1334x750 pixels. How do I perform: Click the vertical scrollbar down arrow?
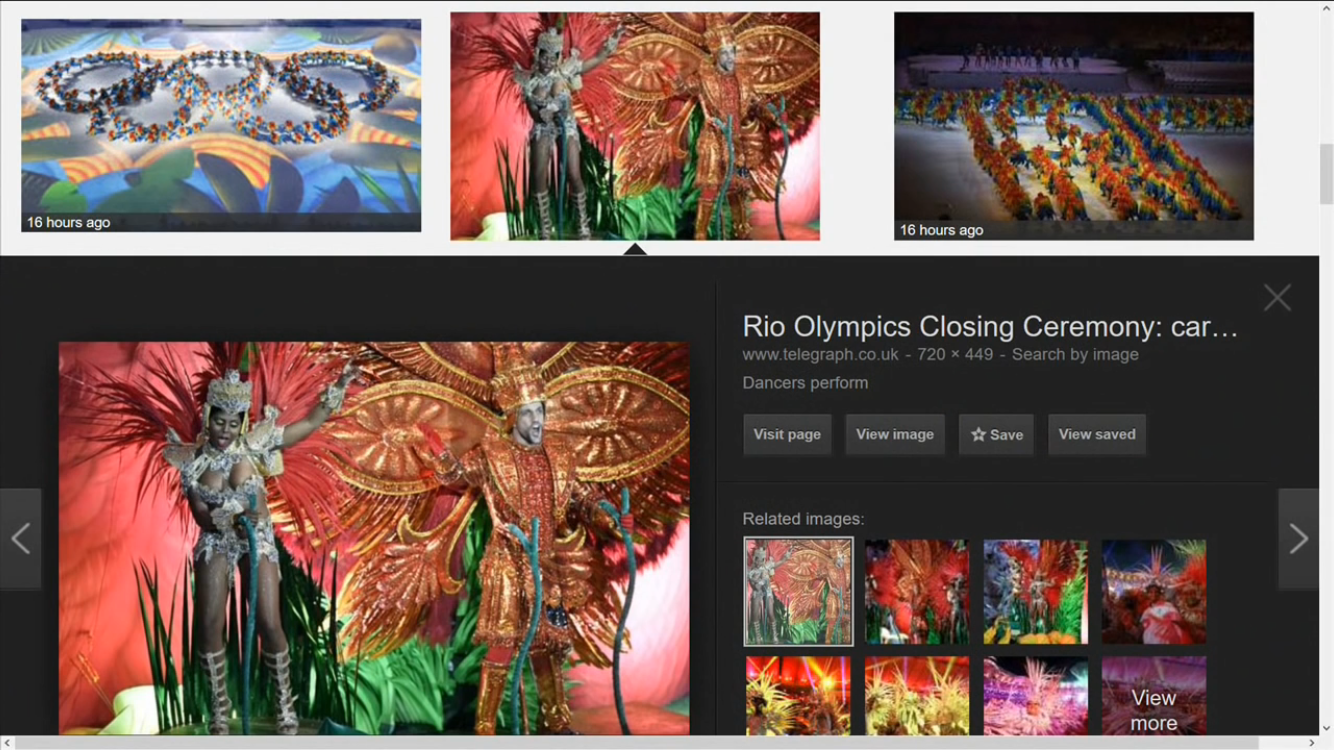point(1326,728)
